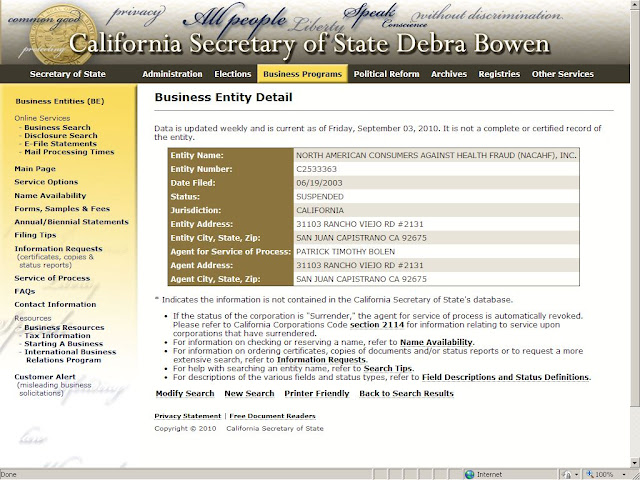Image resolution: width=640 pixels, height=480 pixels.
Task: Open the Starting A Business link
Action: click(x=64, y=344)
